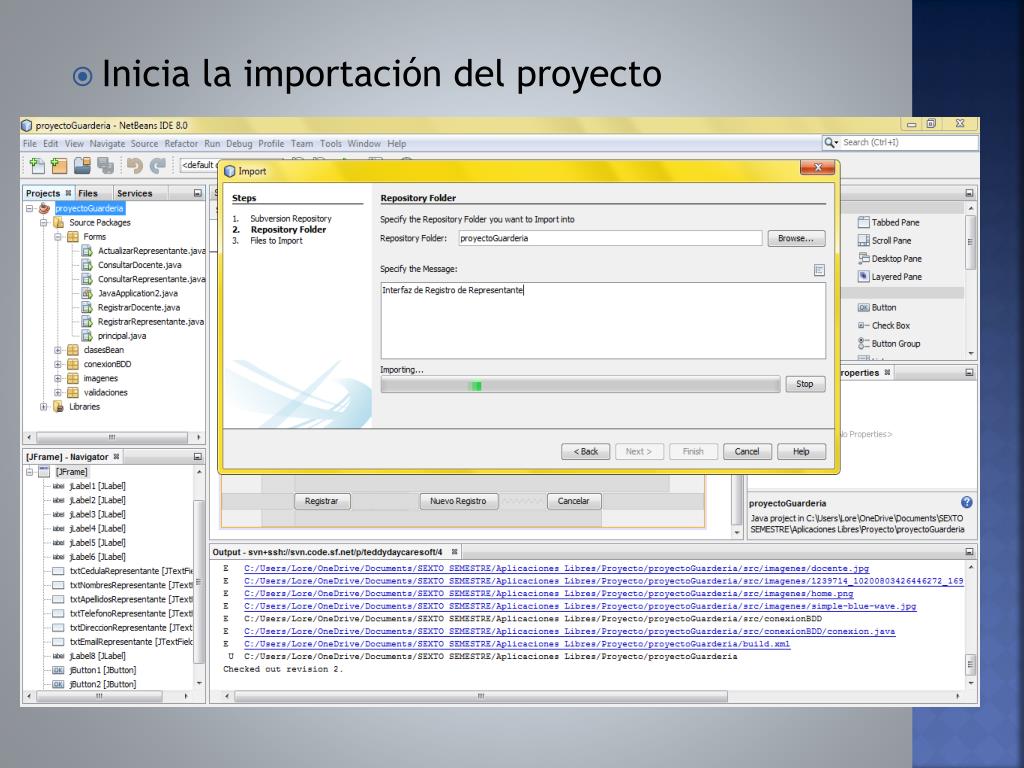Screen dimensions: 1024x768
Task: Click the Redo toolbar icon
Action: click(157, 166)
